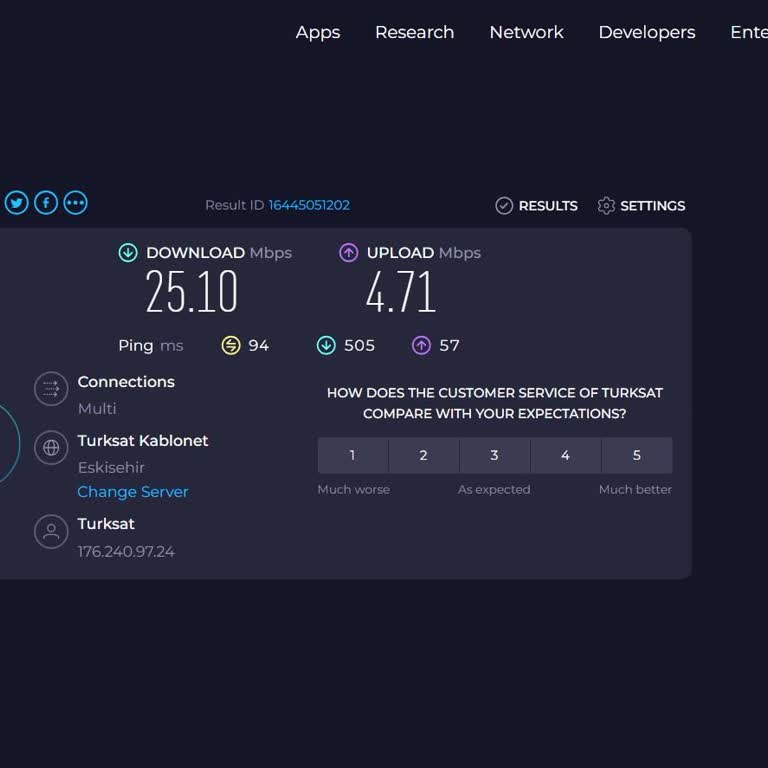Image resolution: width=768 pixels, height=768 pixels.
Task: Click the download arrow icon beside DOWNLOAD
Action: [128, 253]
